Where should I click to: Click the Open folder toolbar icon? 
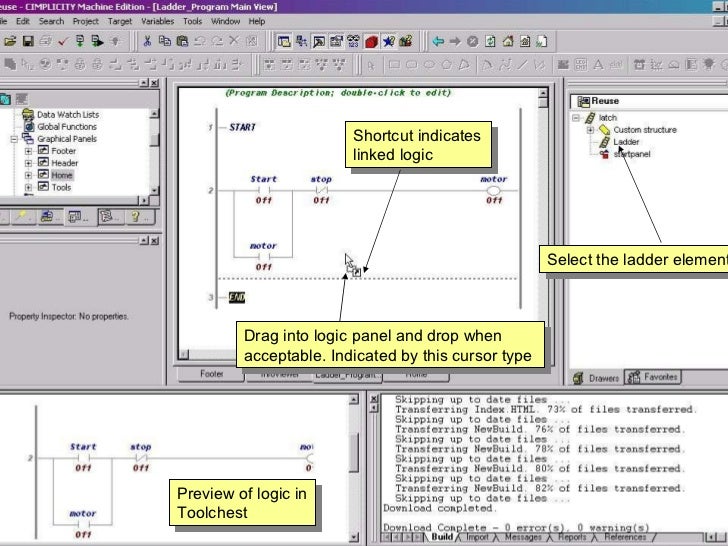[x=10, y=41]
